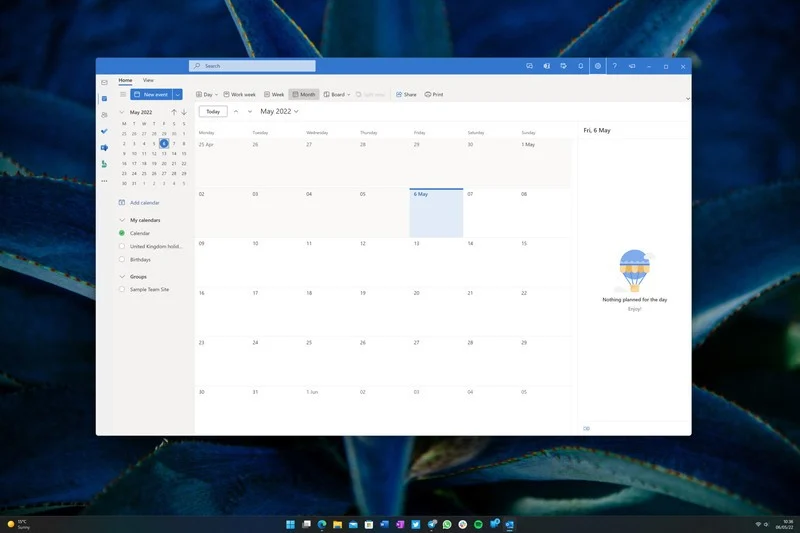
Task: Toggle the hamburger navigation pane icon
Action: pyautogui.click(x=123, y=94)
